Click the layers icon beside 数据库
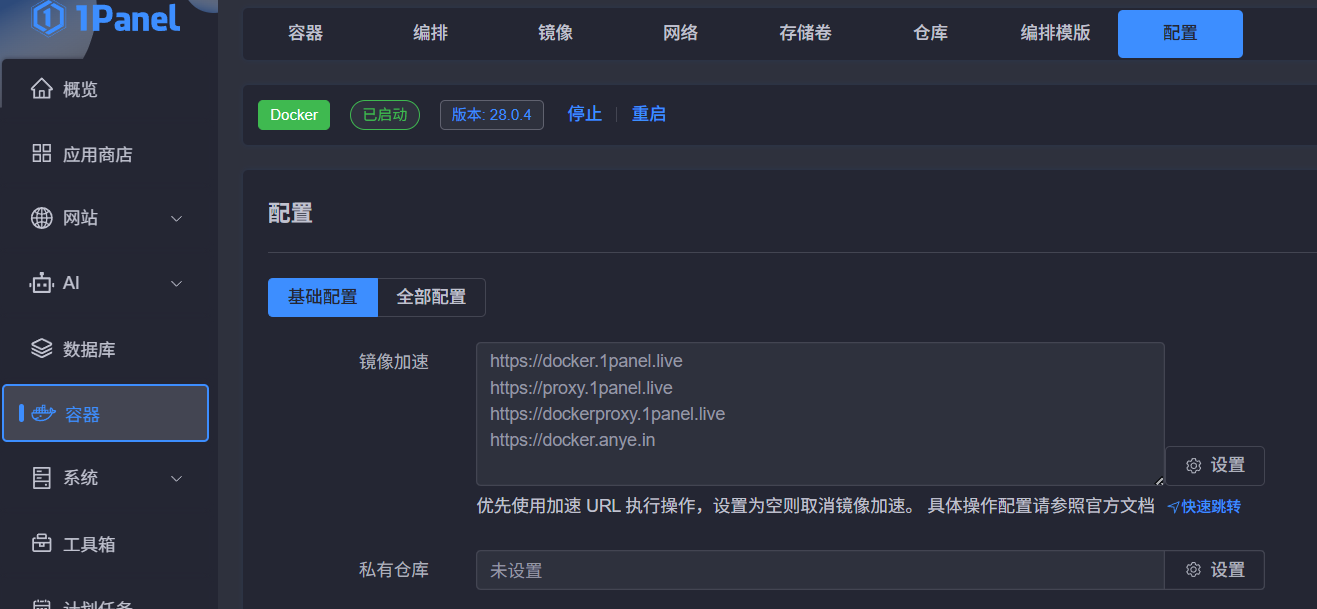Screen dimensions: 1317x609 [x=41, y=349]
